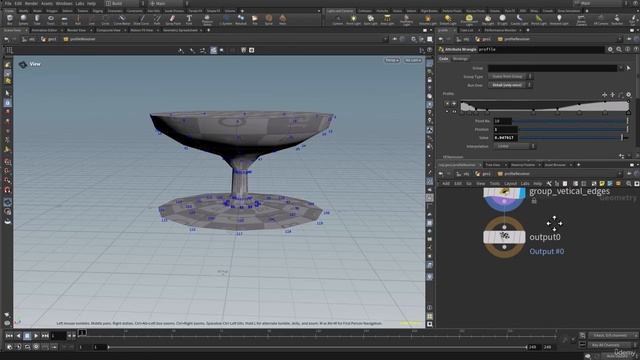Select the Box shelf tool
Screen dimensions: 640x360
click(9, 19)
